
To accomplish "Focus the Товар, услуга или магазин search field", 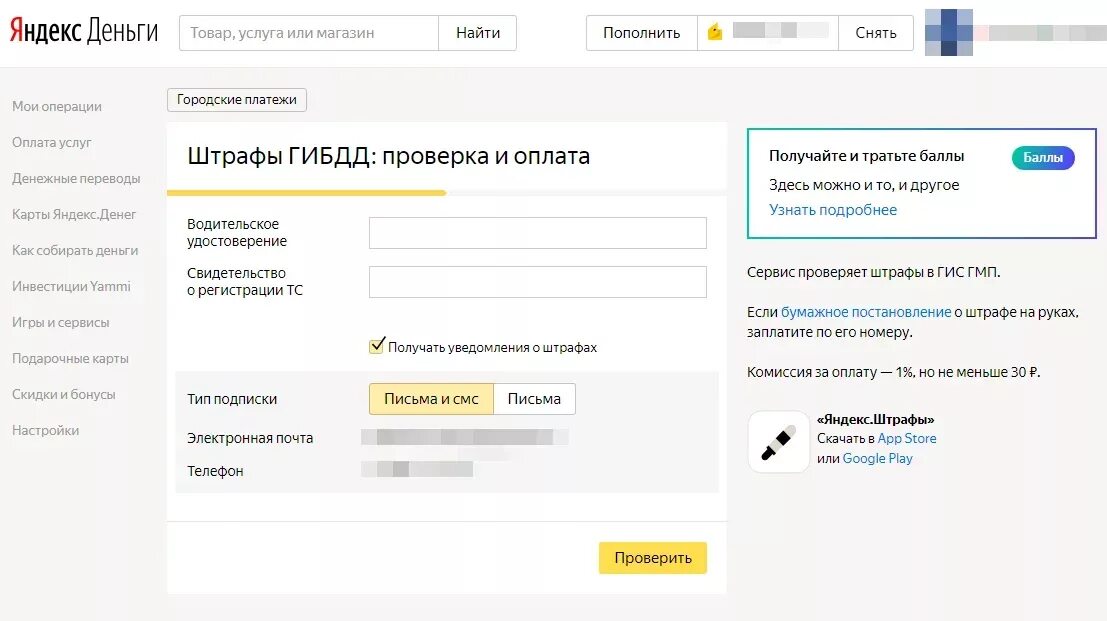I will (309, 32).
